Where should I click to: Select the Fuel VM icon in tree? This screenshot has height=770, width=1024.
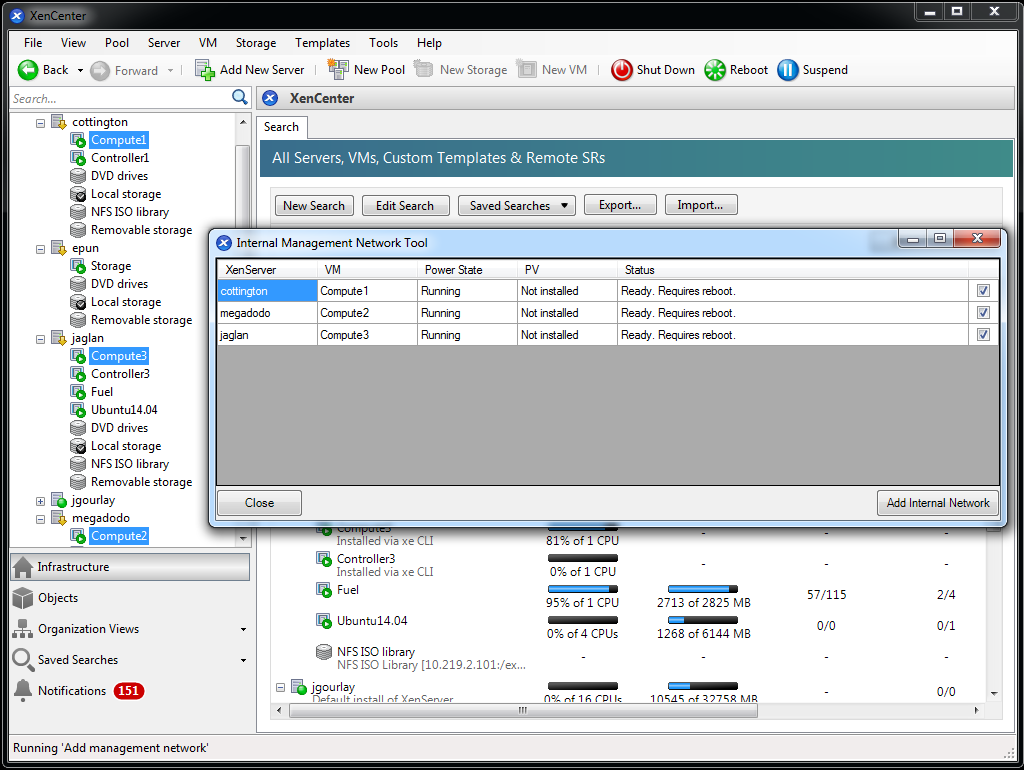point(78,392)
